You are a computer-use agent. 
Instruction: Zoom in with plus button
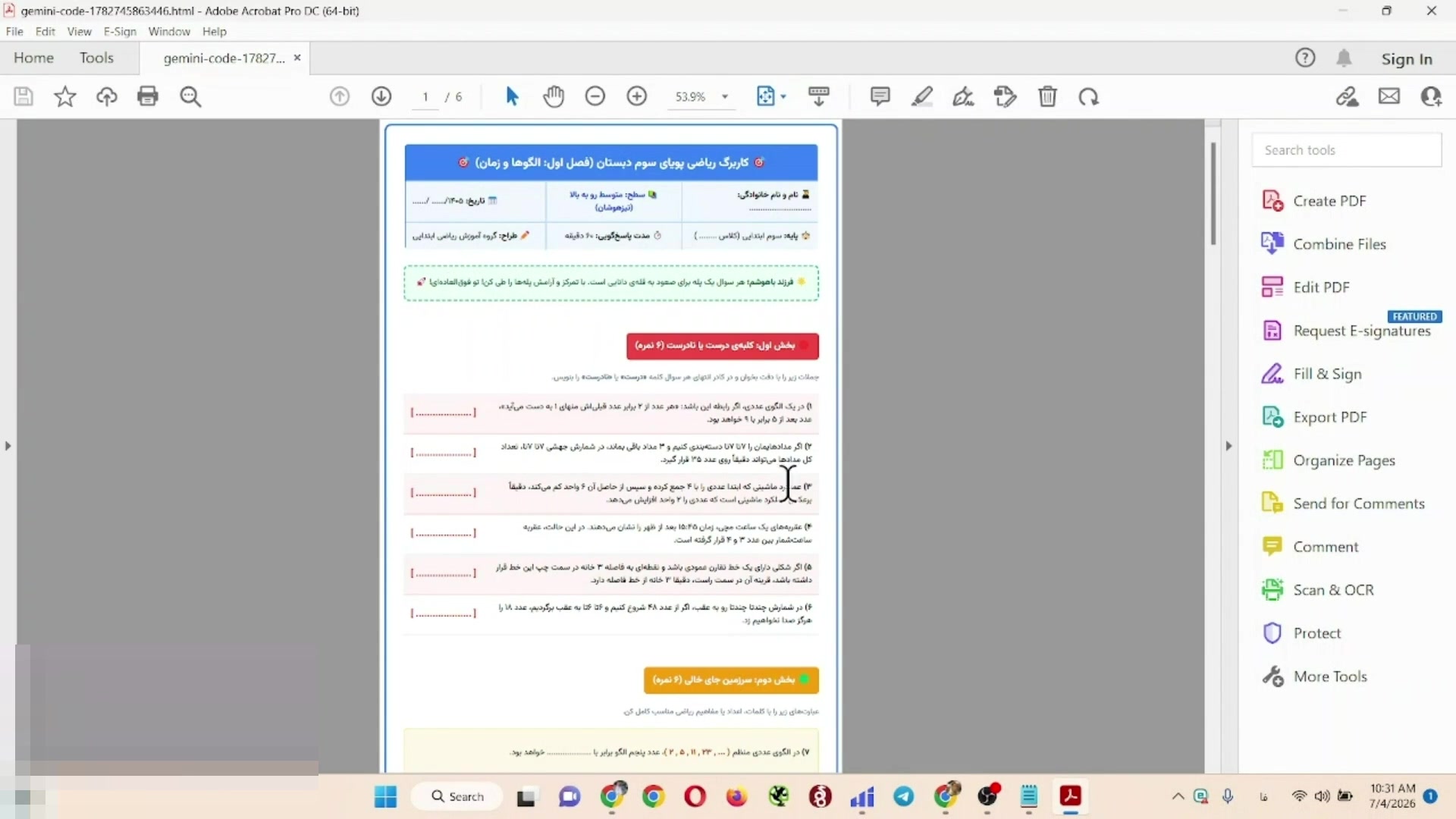[x=637, y=96]
